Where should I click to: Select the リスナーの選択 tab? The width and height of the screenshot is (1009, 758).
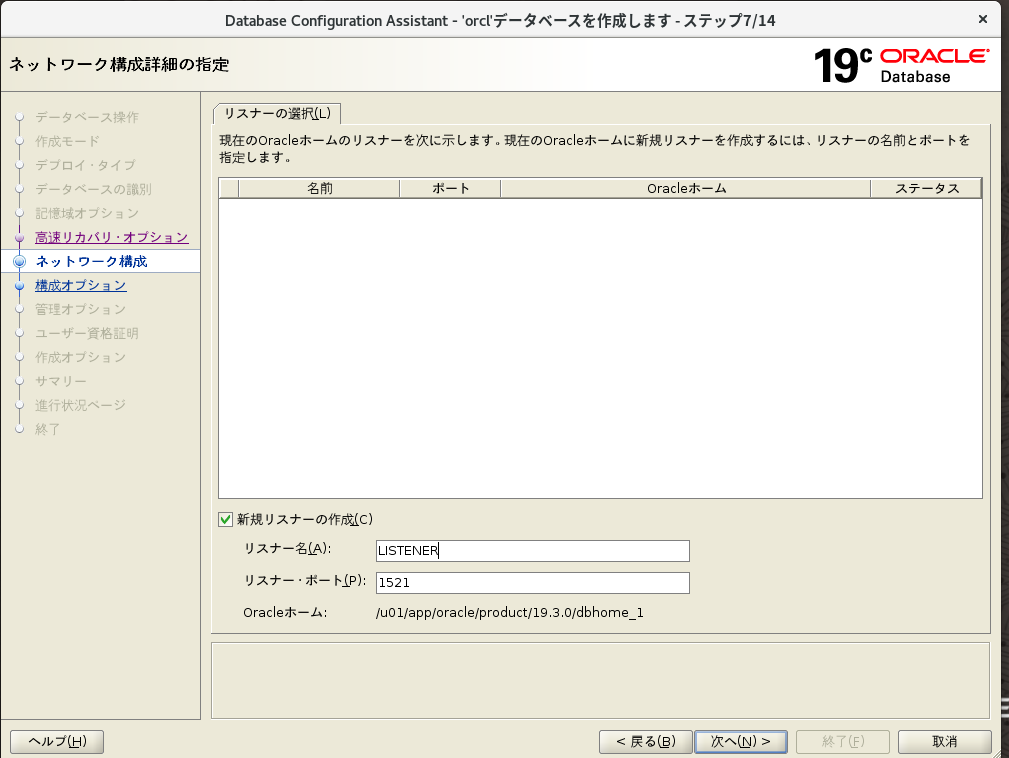[277, 113]
